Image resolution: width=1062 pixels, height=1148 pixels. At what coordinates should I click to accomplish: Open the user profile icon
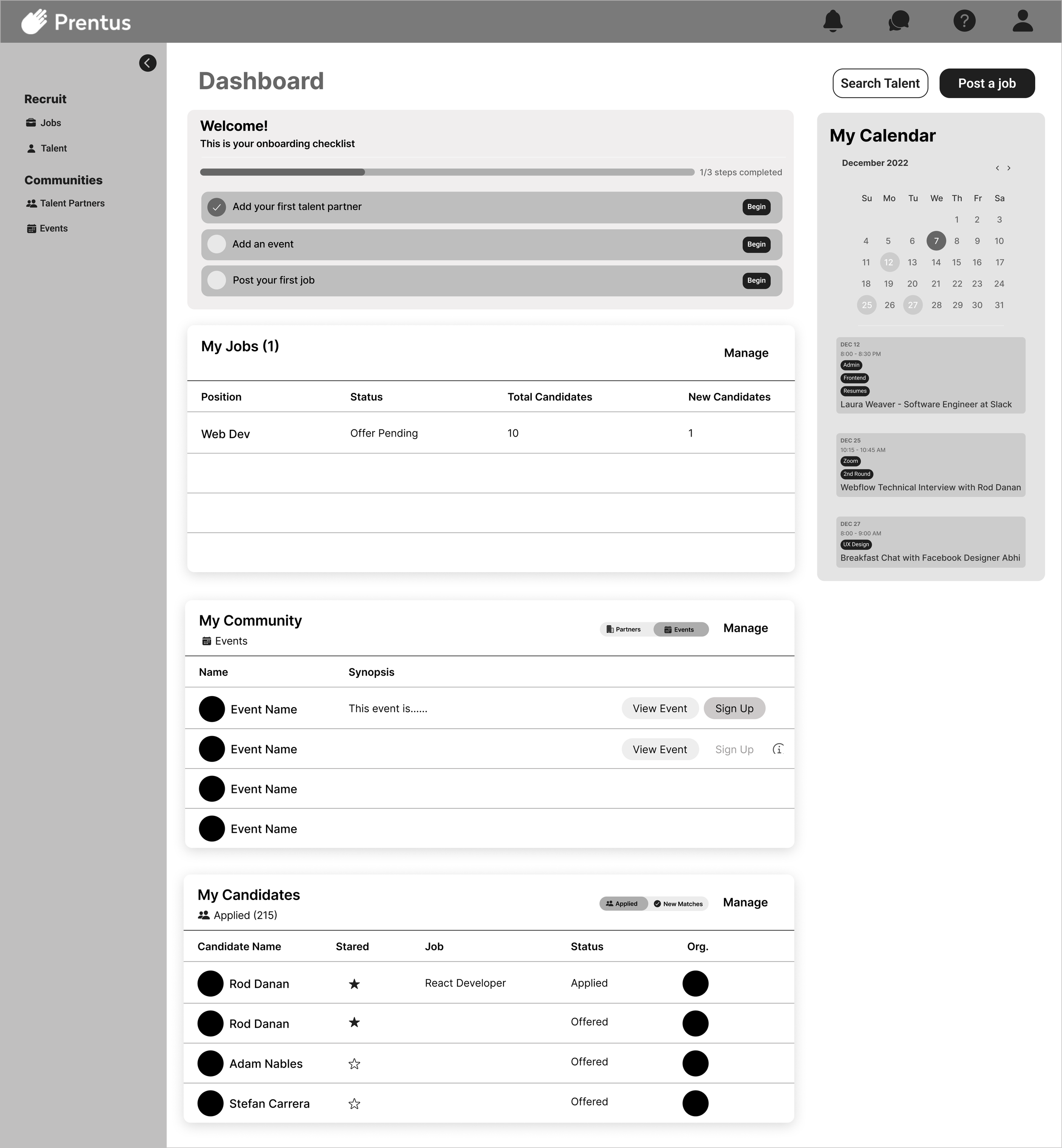[1022, 21]
